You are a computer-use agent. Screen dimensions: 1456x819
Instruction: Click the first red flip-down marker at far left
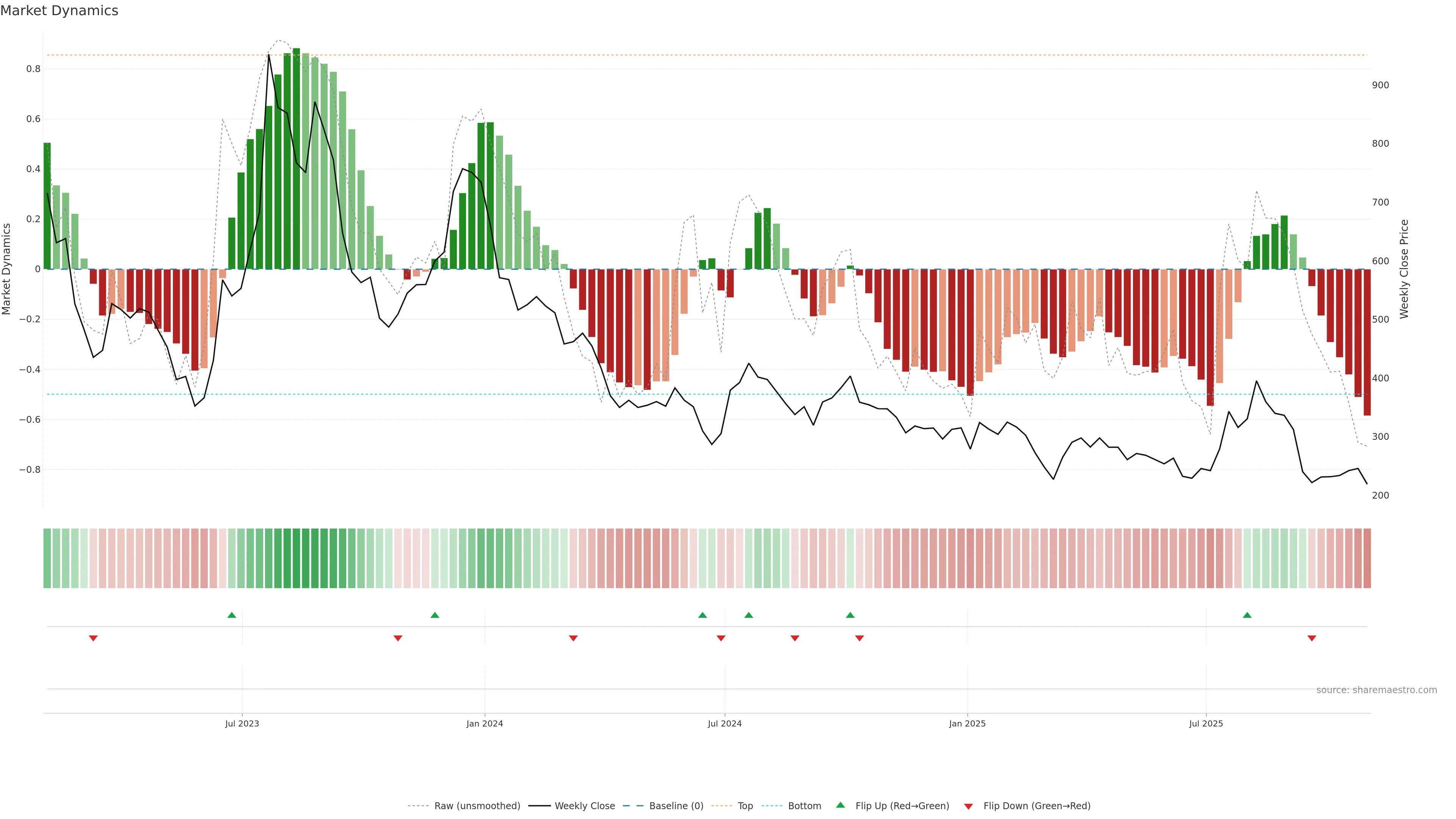93,638
